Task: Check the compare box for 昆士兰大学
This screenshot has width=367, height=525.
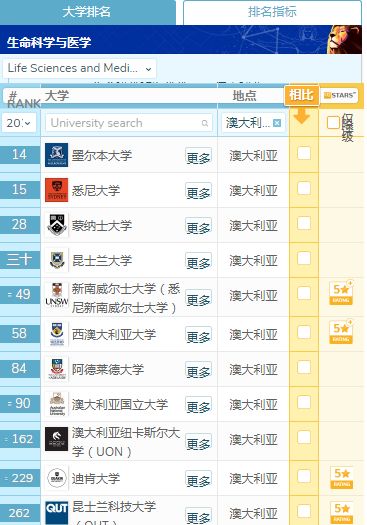Action: point(304,258)
